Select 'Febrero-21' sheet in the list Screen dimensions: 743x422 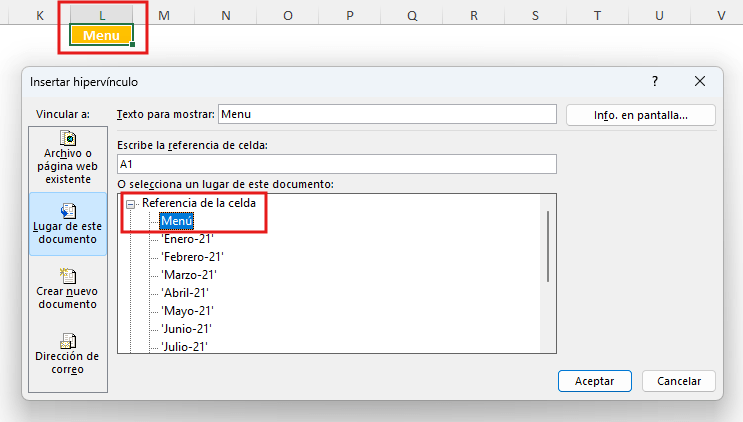(192, 257)
